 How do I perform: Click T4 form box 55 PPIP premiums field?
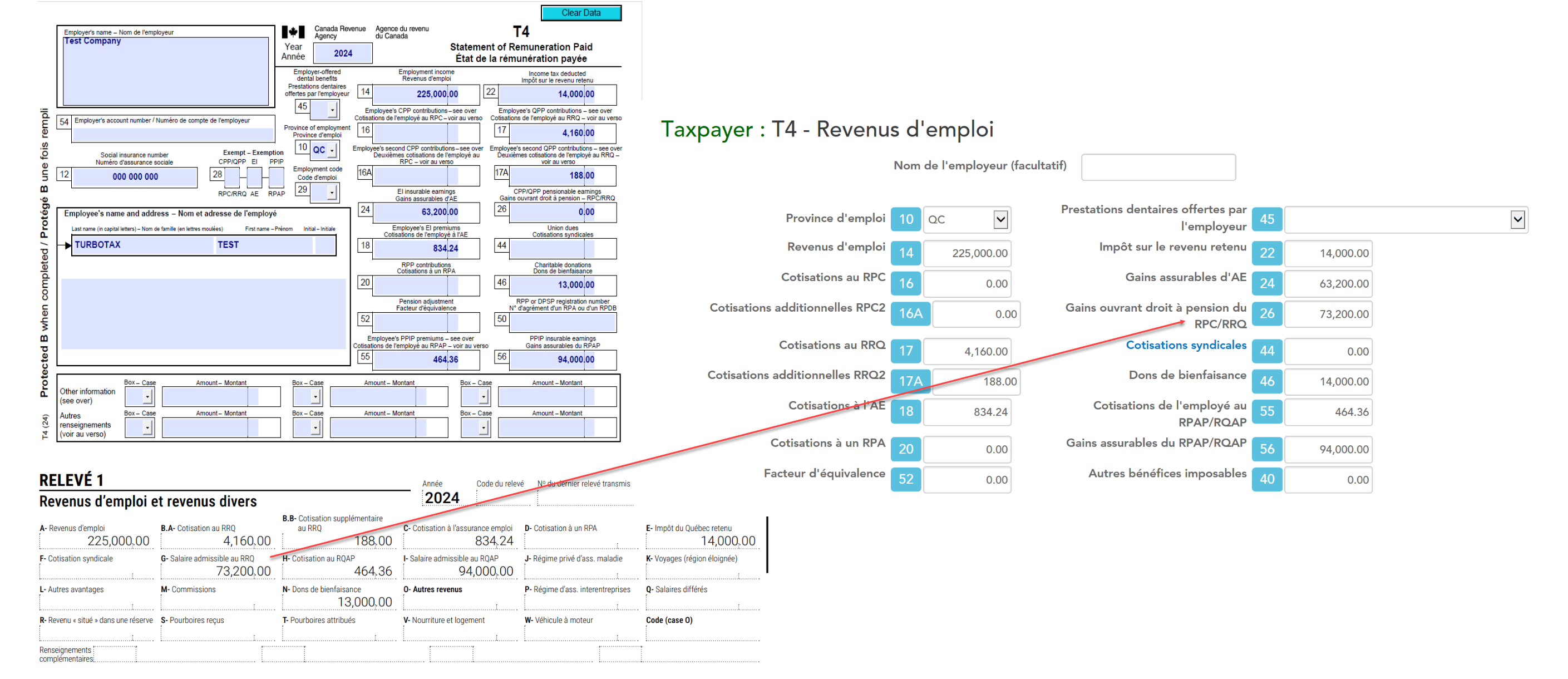point(426,360)
